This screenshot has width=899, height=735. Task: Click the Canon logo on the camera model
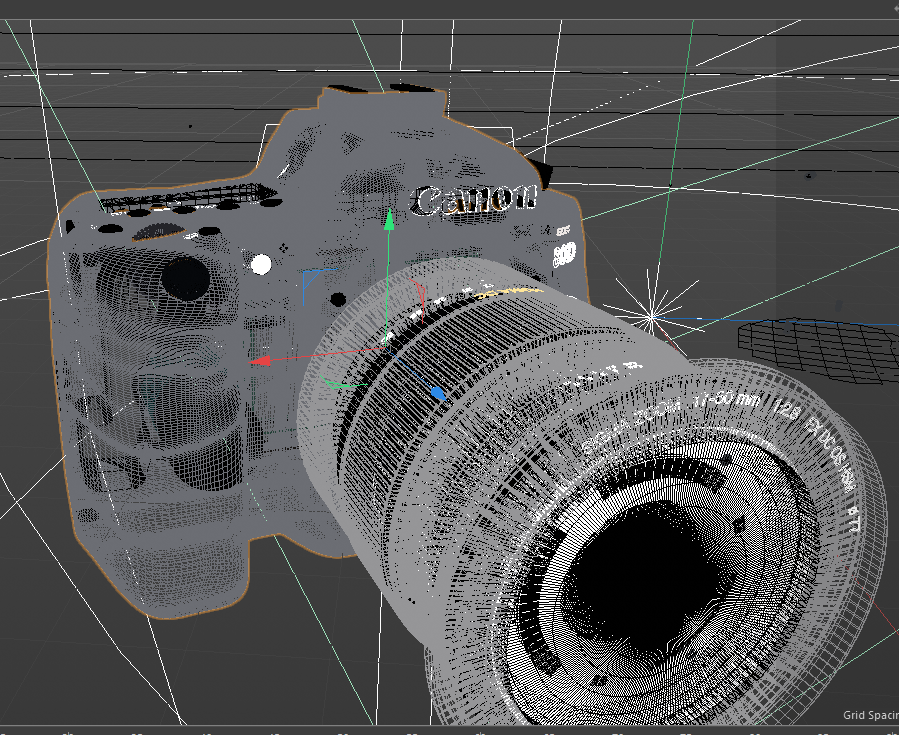[474, 200]
